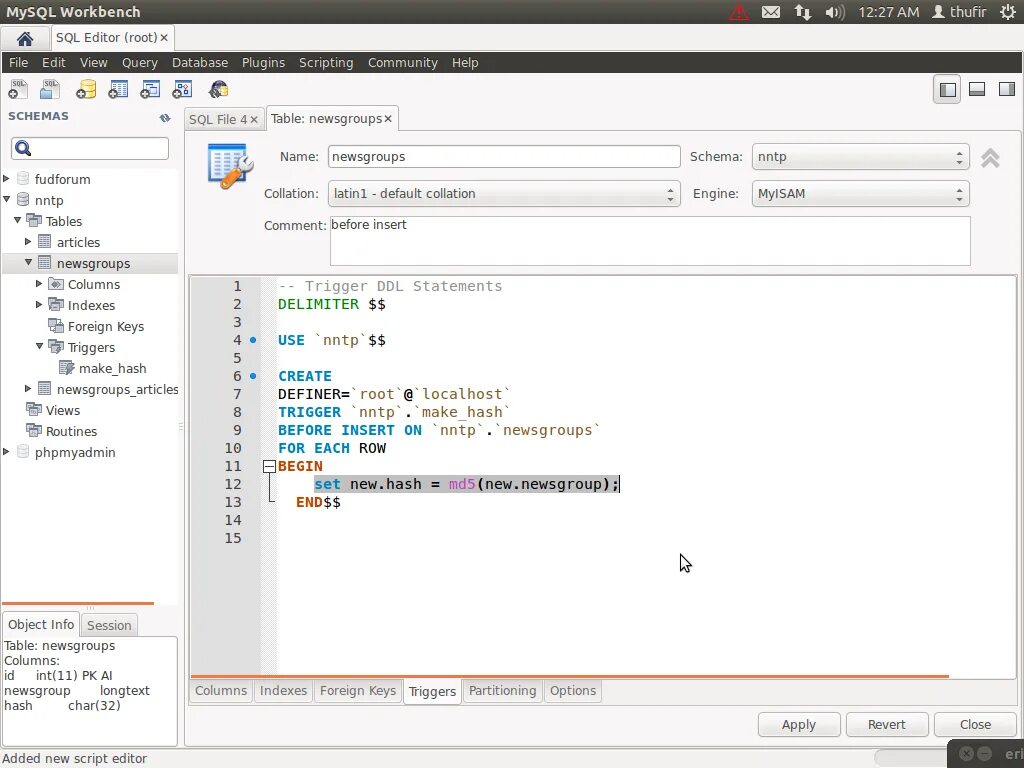Open the network indicator in top bar
This screenshot has height=768, width=1024.
tap(803, 12)
